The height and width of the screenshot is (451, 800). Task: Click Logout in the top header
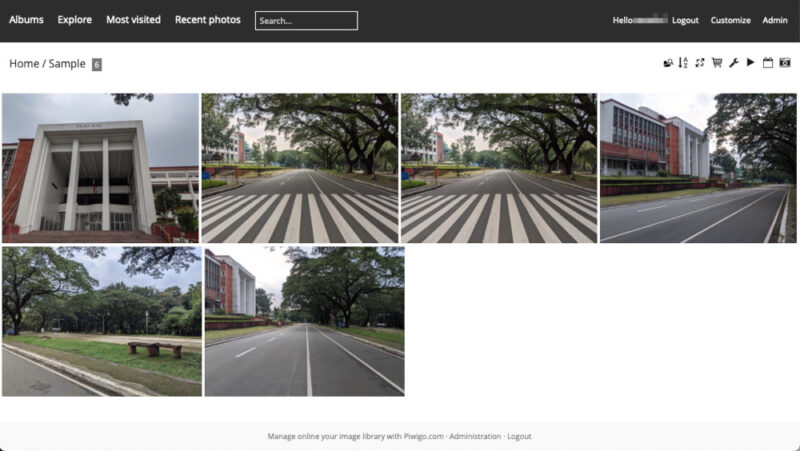click(685, 21)
